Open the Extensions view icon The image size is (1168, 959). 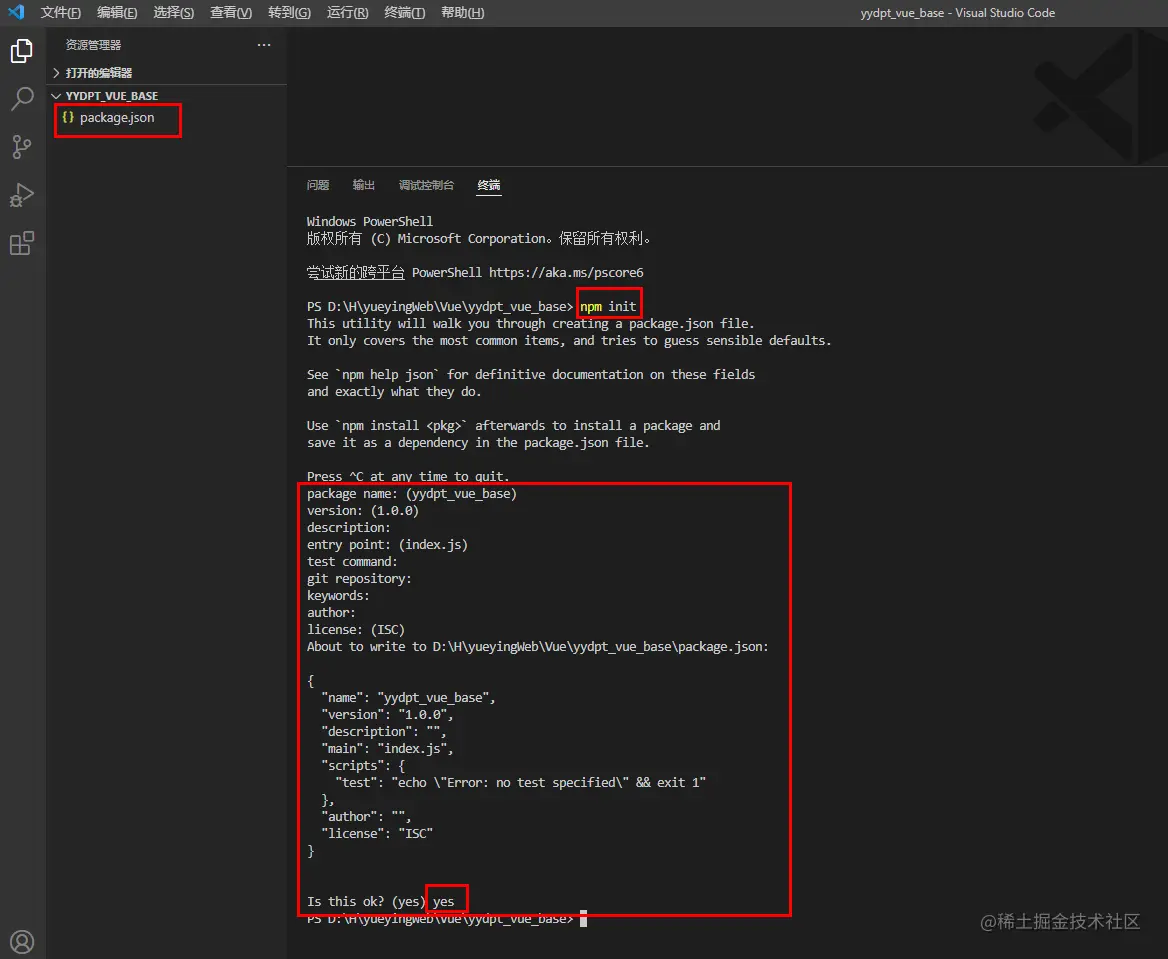(22, 243)
